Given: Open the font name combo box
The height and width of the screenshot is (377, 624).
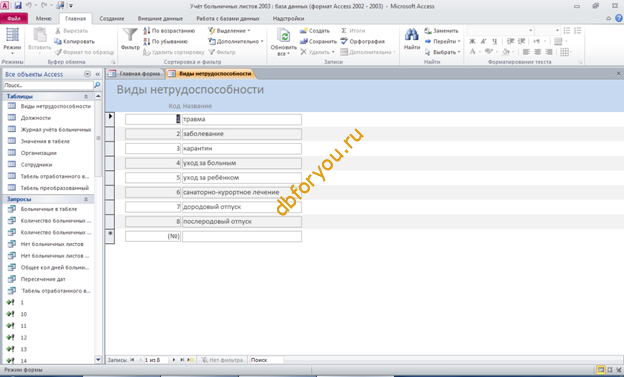Looking at the screenshot, I should click(500, 31).
